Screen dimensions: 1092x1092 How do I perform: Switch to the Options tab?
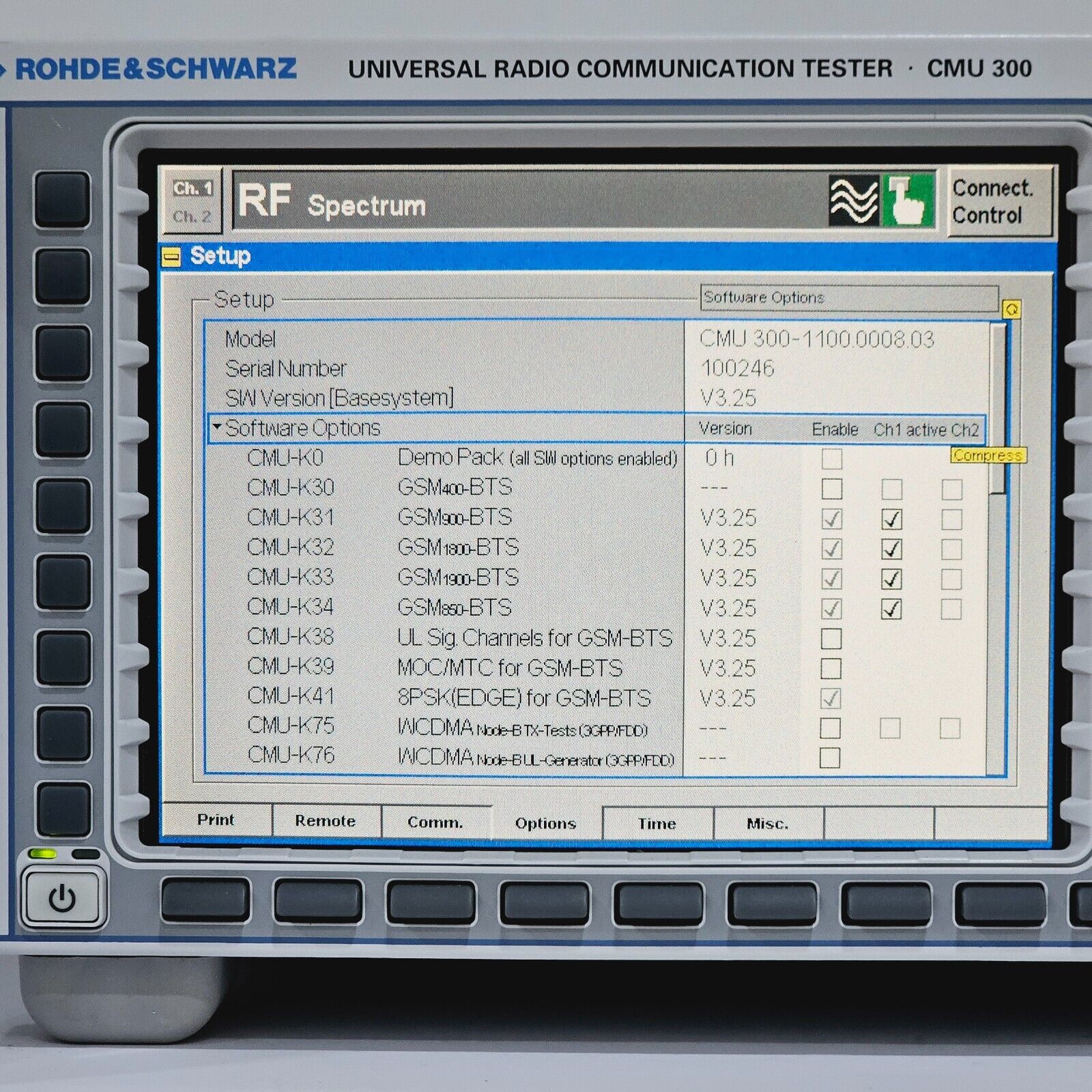(546, 824)
